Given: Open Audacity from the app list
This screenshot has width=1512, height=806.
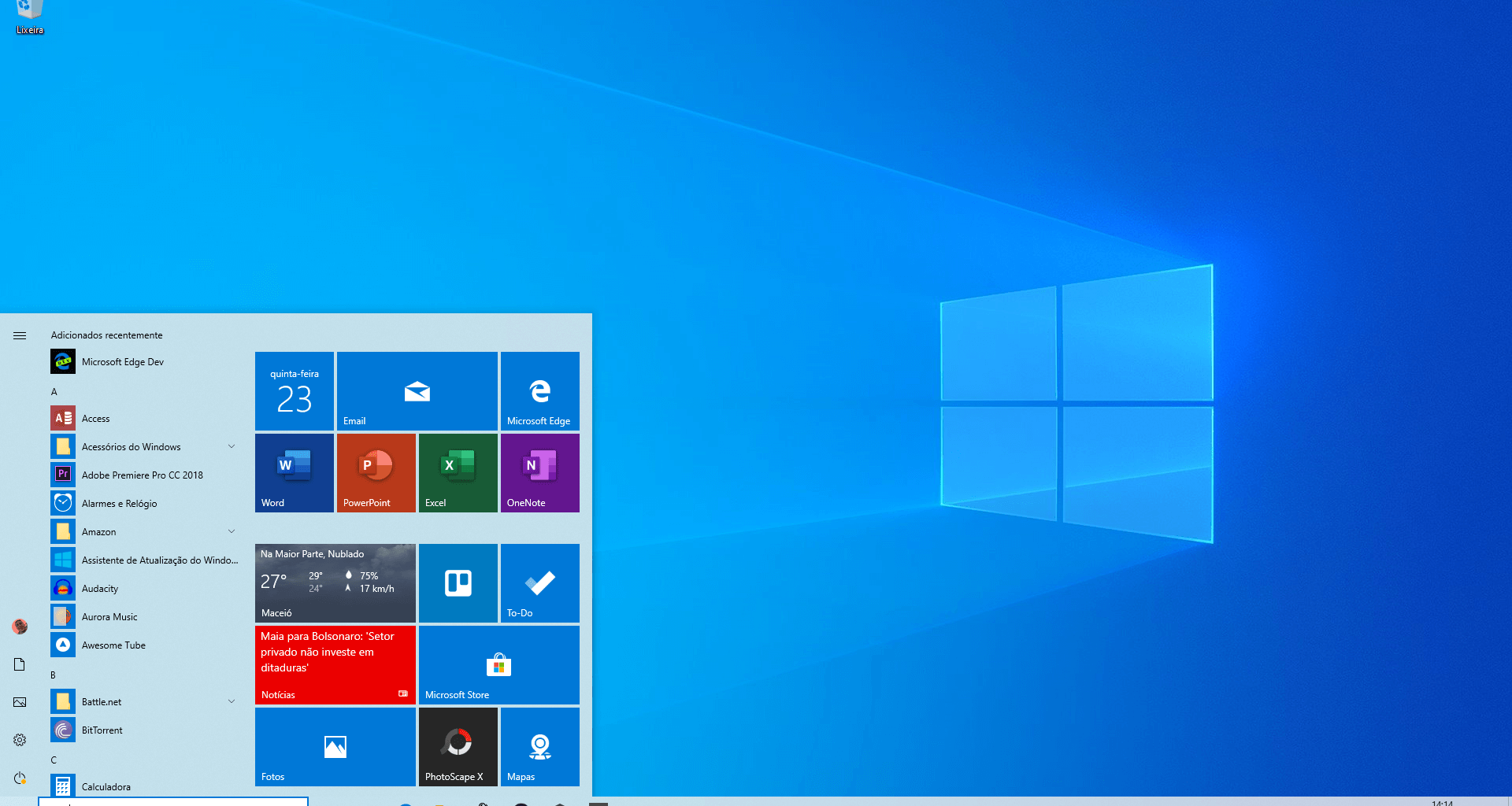Looking at the screenshot, I should pos(100,589).
